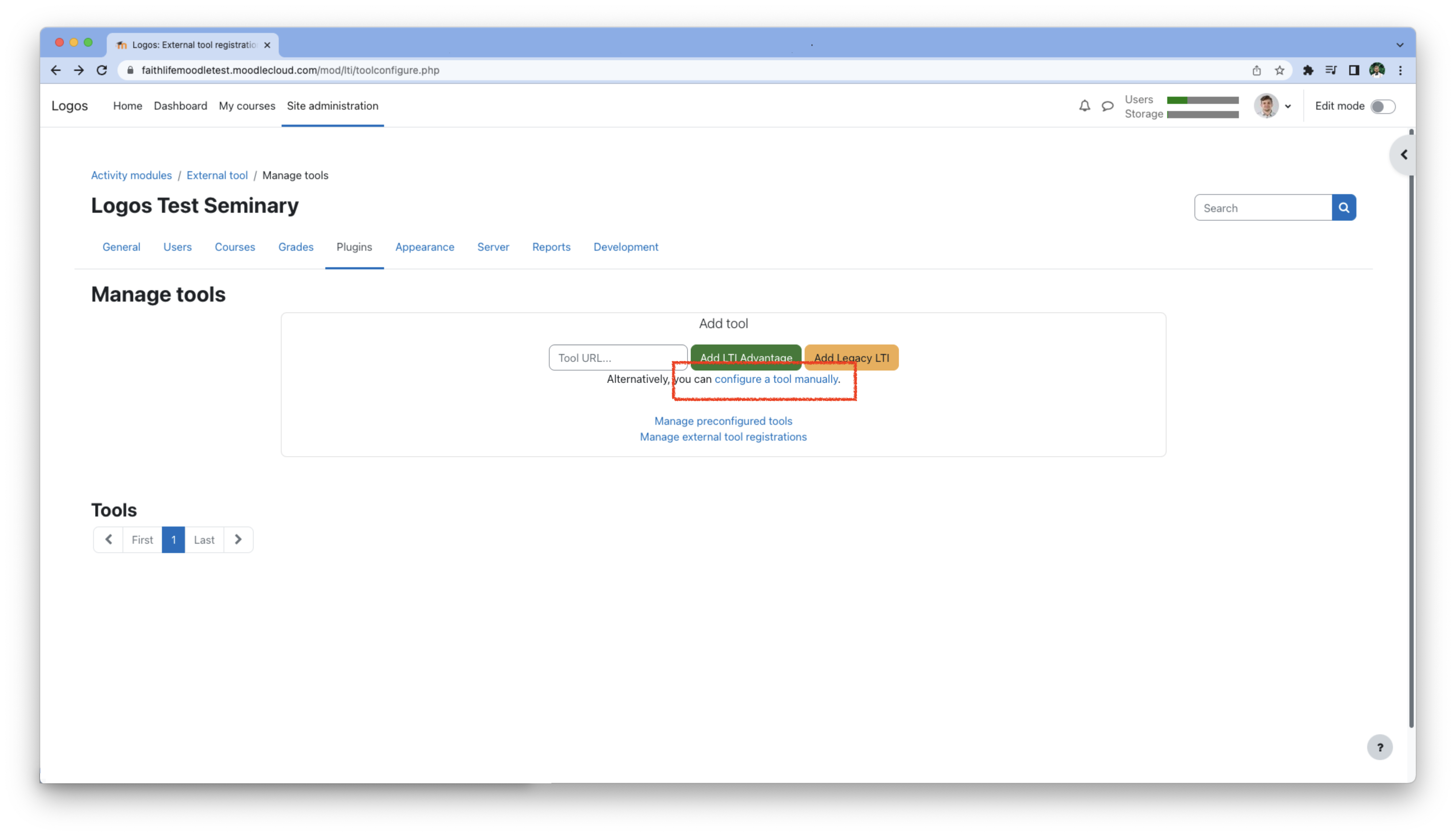Open the Chrome extensions puzzle icon
The width and height of the screenshot is (1456, 836).
click(x=1309, y=70)
